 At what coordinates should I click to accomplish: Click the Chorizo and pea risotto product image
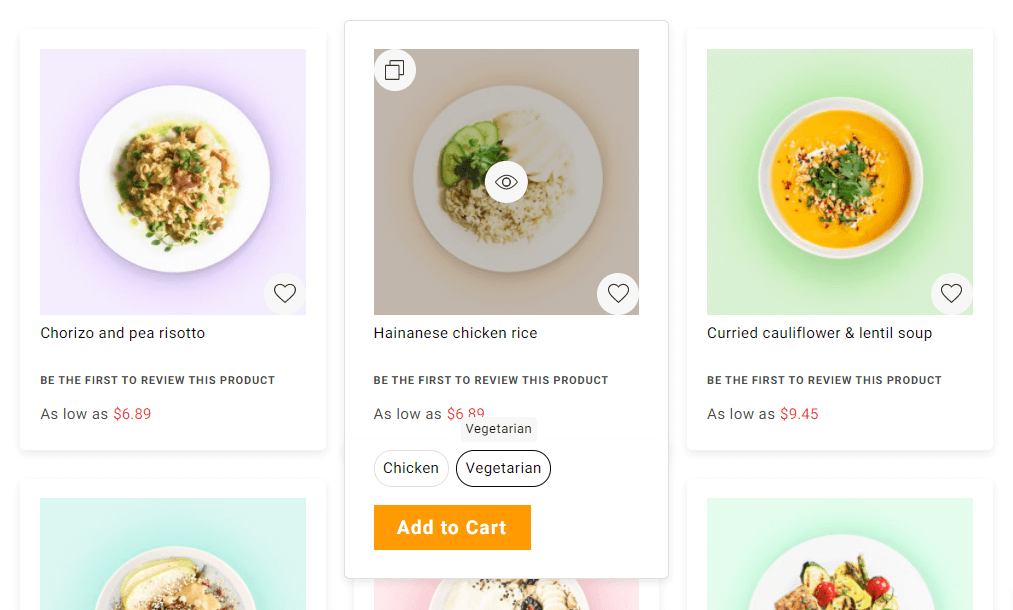[173, 181]
